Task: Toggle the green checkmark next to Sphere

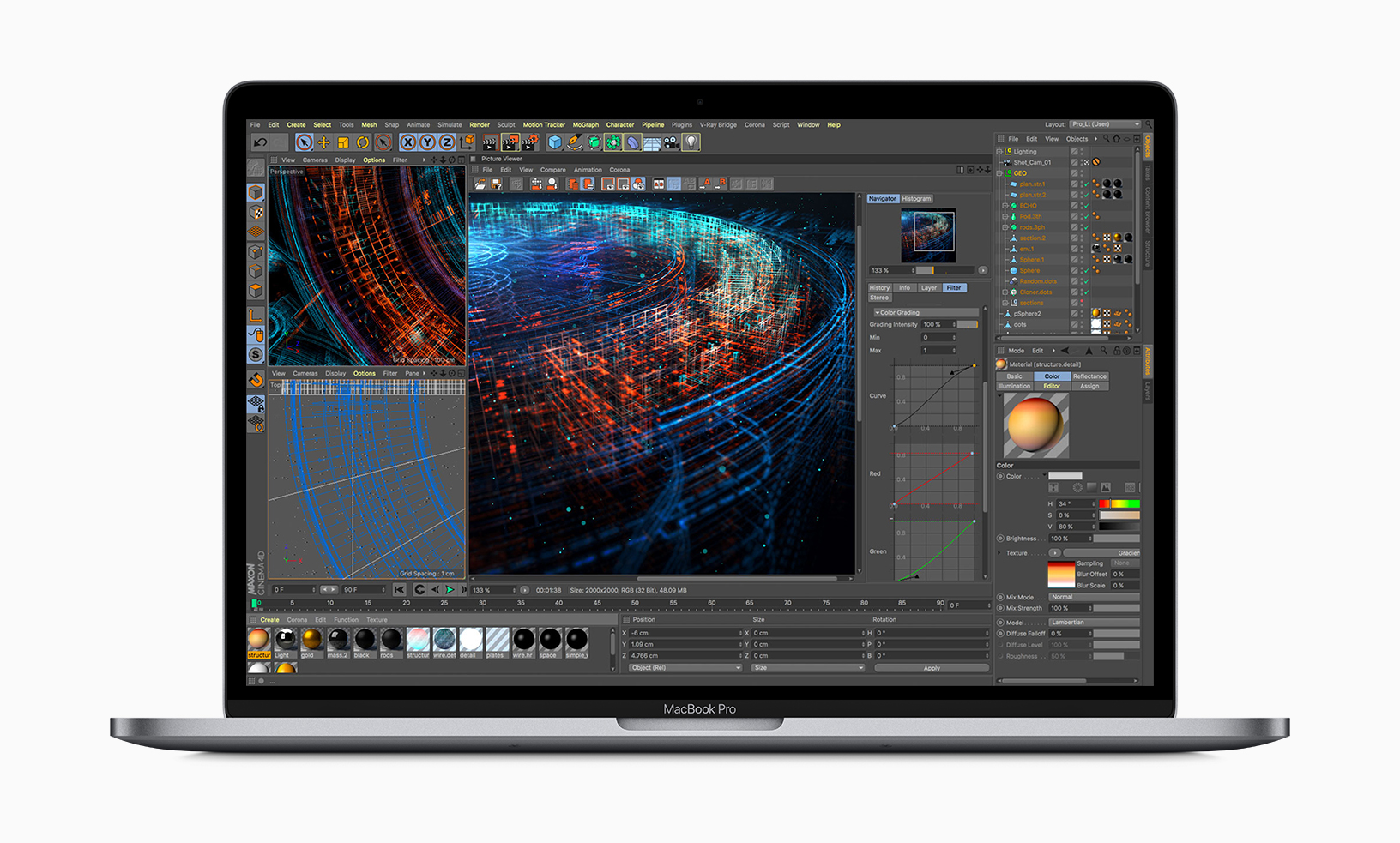Action: pos(1087,271)
